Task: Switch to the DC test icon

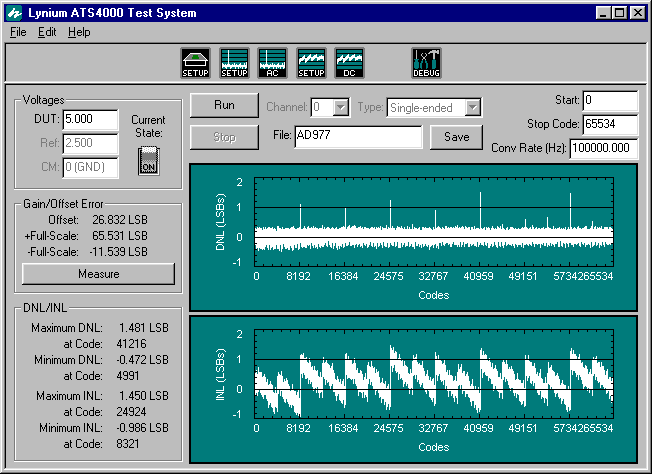Action: tap(349, 63)
